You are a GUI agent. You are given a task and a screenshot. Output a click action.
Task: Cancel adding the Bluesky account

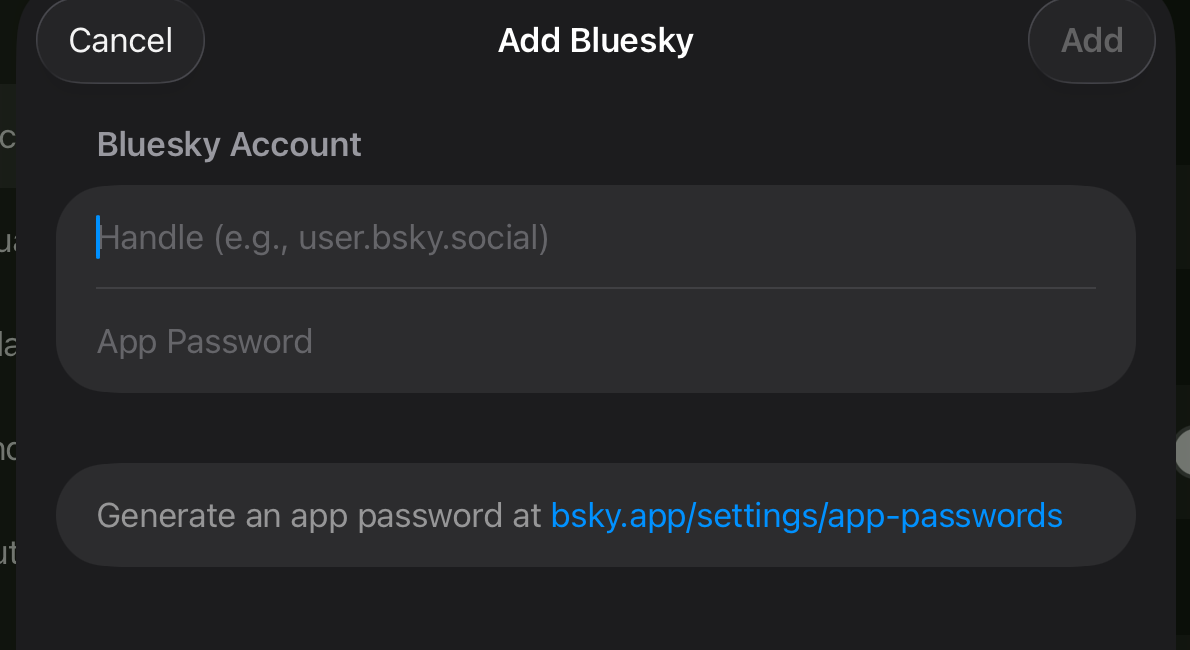point(119,40)
